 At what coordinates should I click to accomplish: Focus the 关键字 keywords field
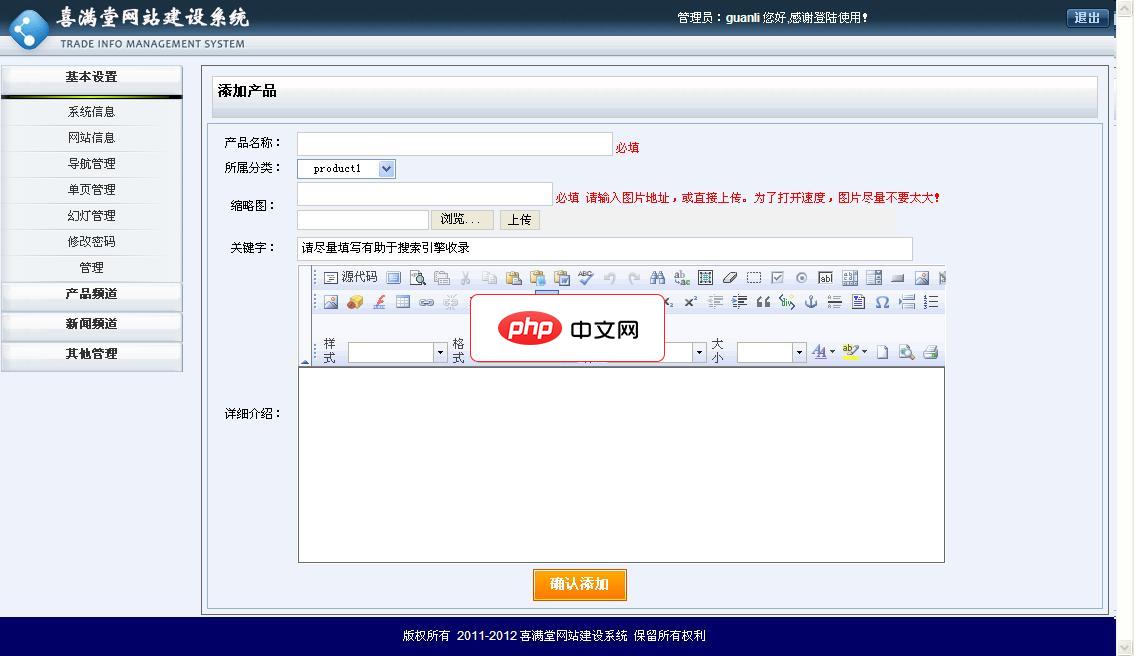pos(604,248)
